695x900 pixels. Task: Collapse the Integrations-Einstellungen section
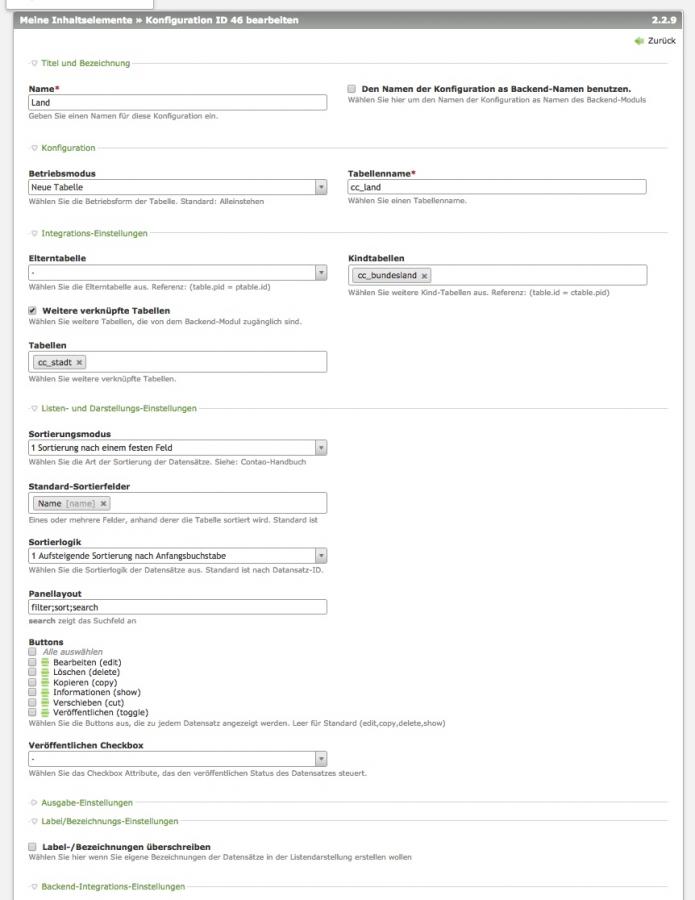[93, 233]
